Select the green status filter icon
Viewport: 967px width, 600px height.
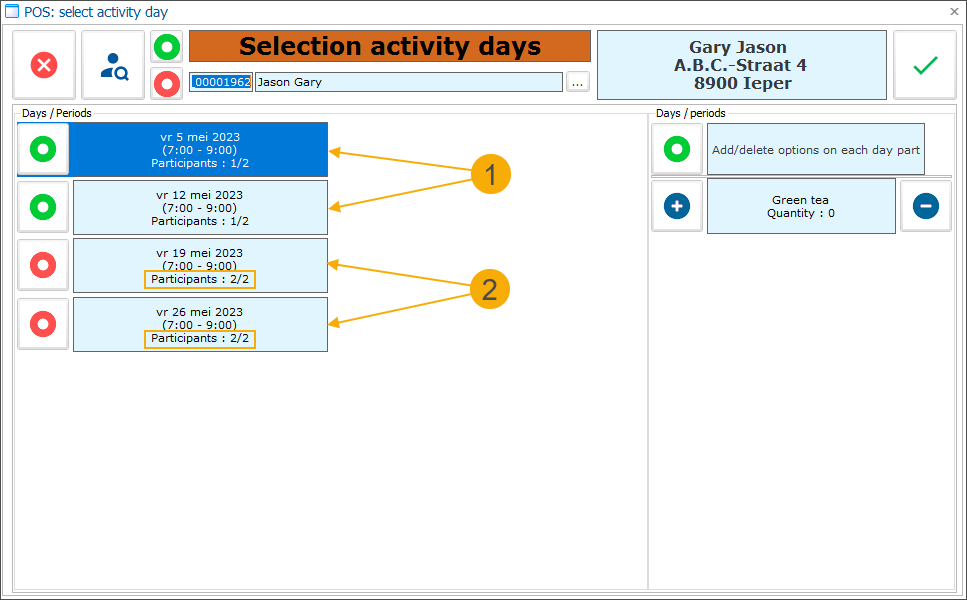[166, 46]
